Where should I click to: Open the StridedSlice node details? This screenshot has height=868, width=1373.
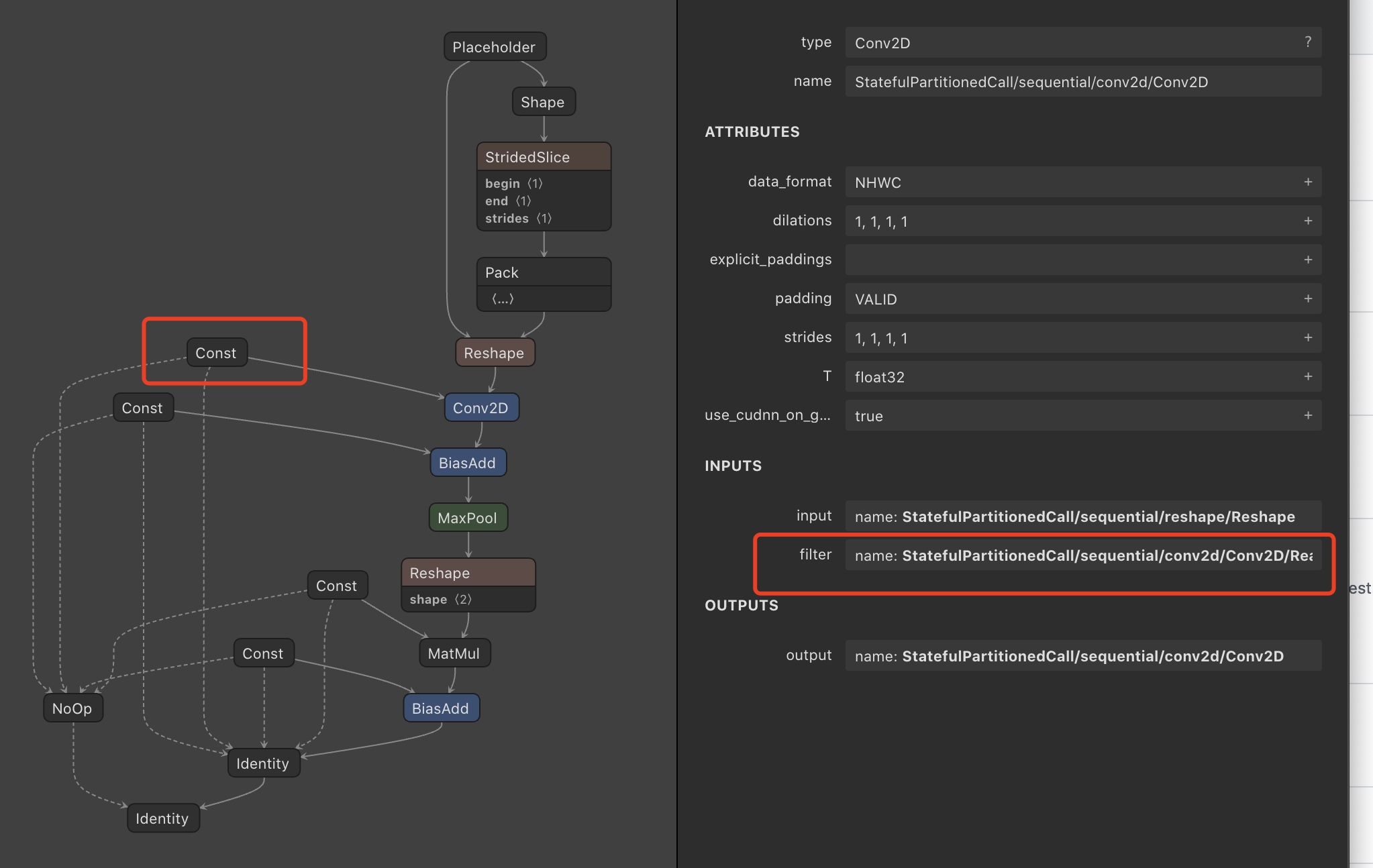pyautogui.click(x=544, y=156)
